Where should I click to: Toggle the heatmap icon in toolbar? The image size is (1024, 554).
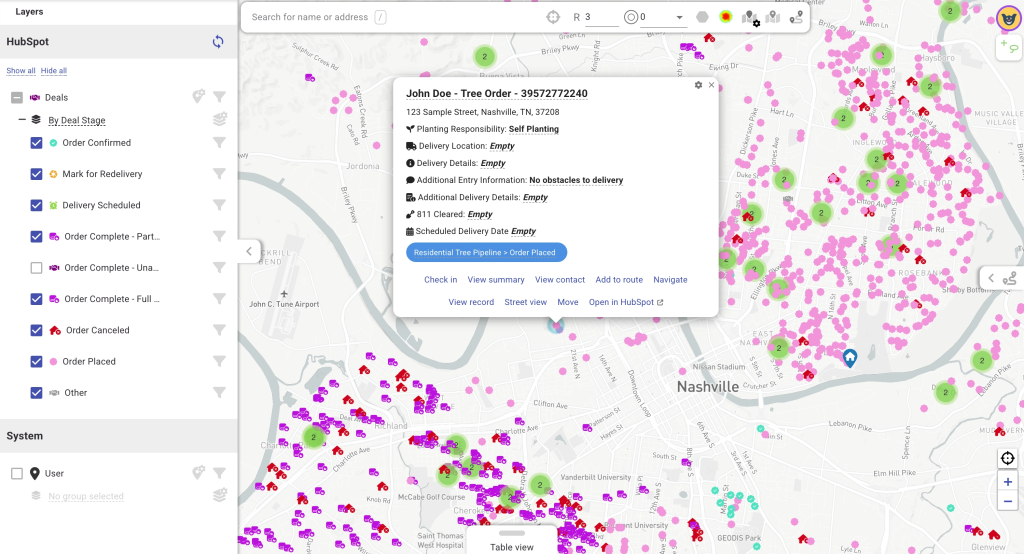(x=724, y=17)
